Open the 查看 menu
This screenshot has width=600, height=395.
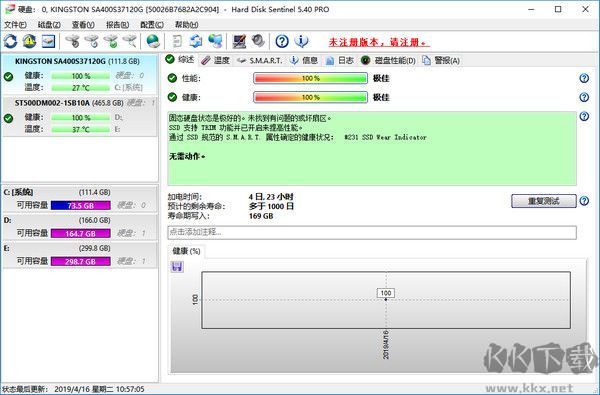(x=83, y=25)
